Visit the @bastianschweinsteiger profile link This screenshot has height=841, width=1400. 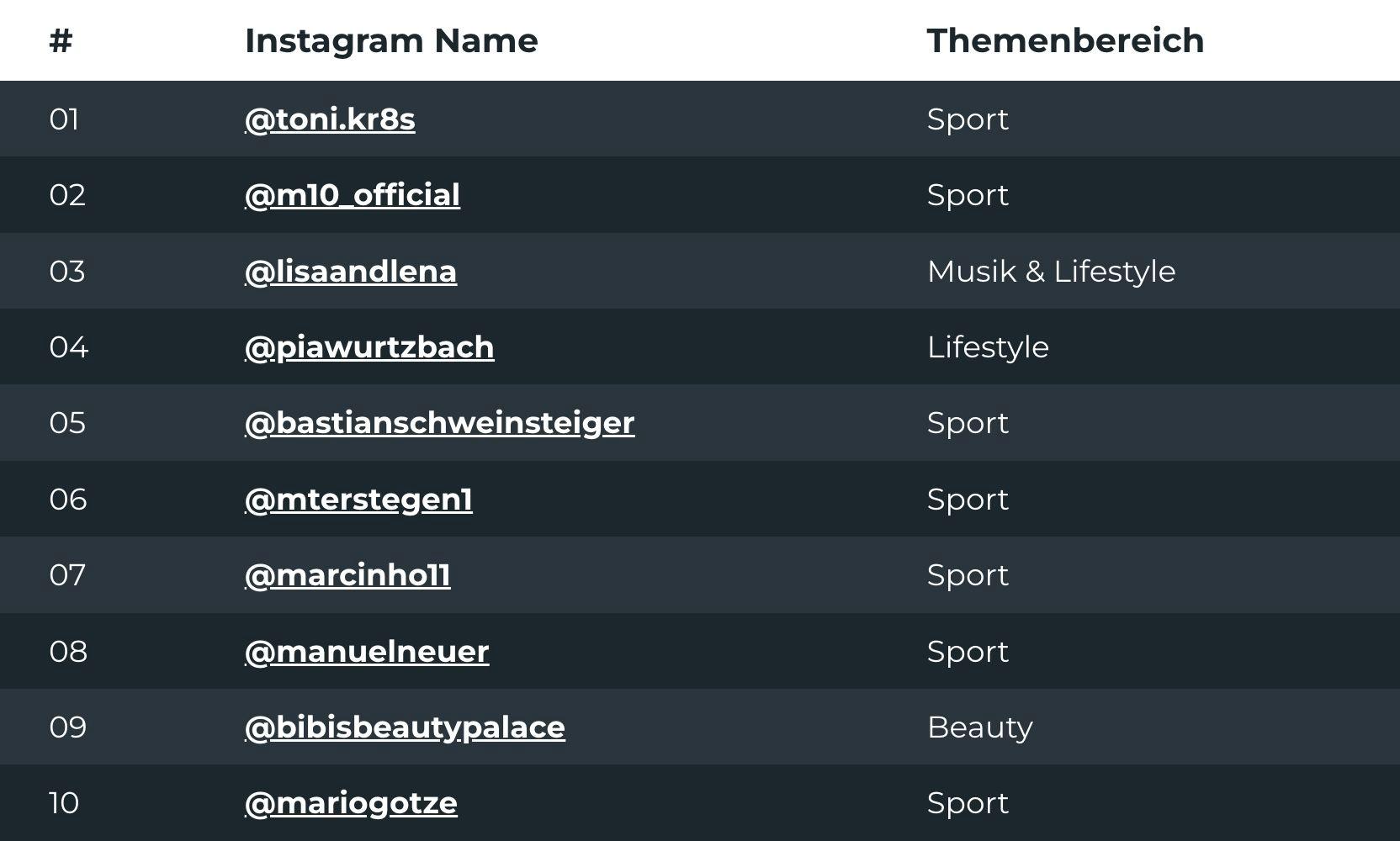(x=439, y=423)
